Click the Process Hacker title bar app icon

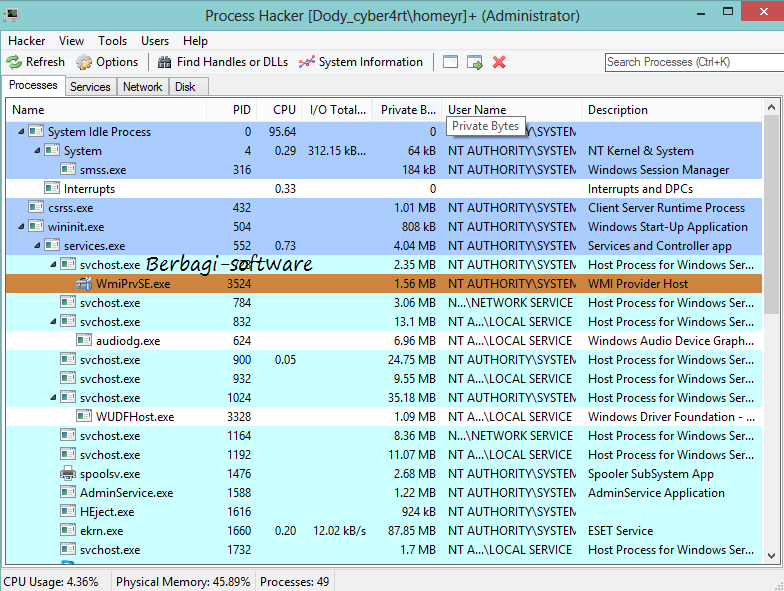click(x=10, y=14)
